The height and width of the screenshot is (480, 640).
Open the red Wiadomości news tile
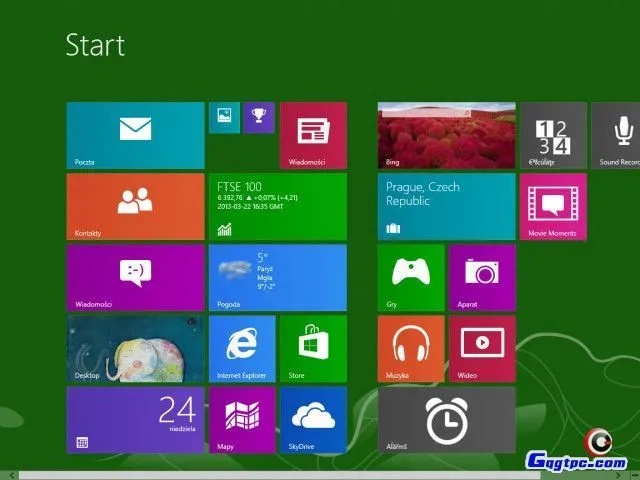pos(313,135)
